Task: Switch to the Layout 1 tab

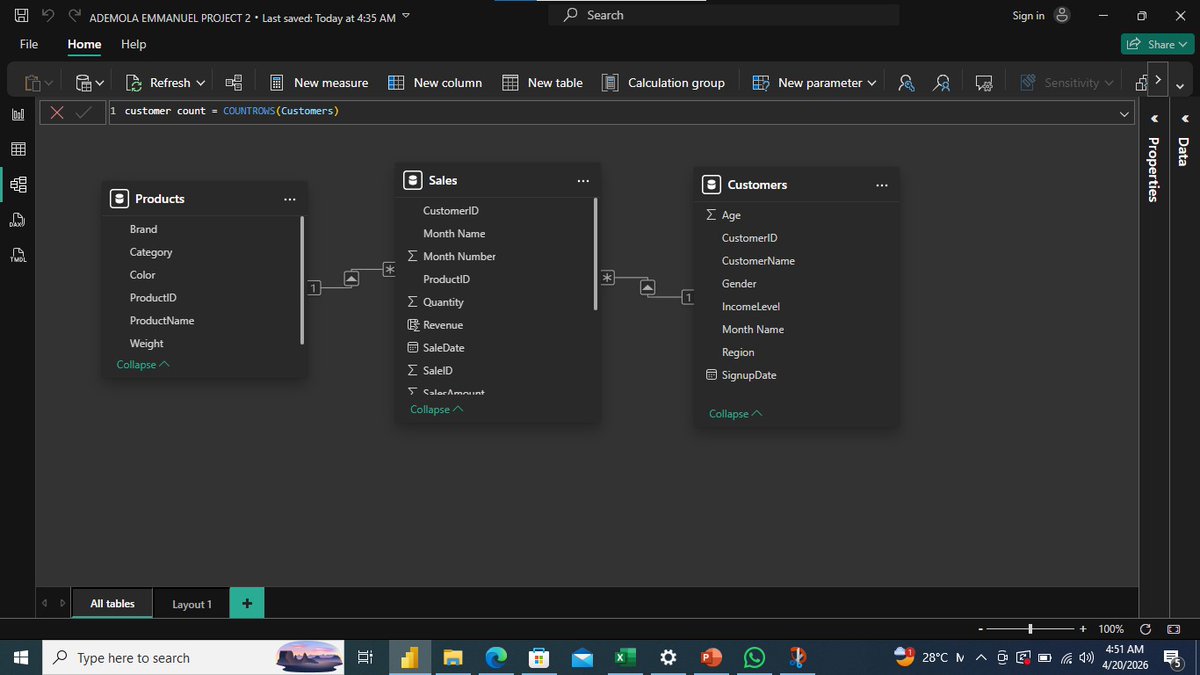Action: pyautogui.click(x=192, y=604)
